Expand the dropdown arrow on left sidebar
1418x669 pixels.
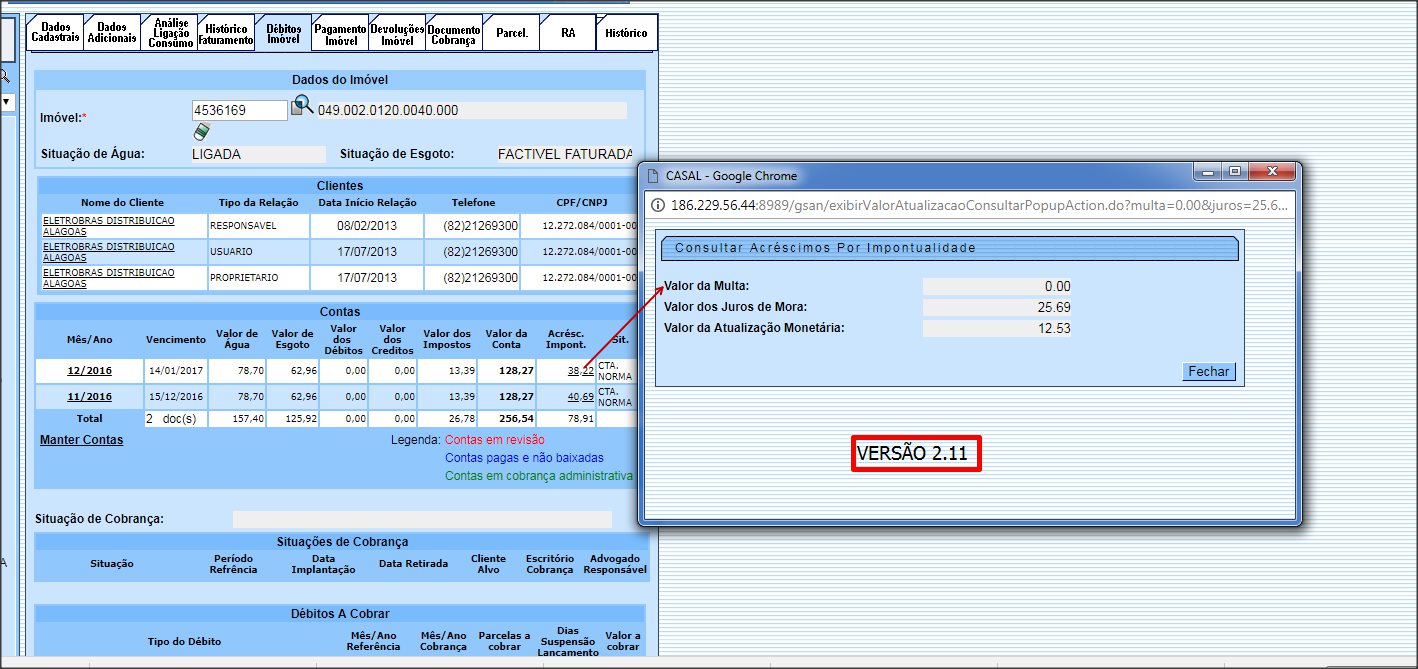click(x=5, y=102)
